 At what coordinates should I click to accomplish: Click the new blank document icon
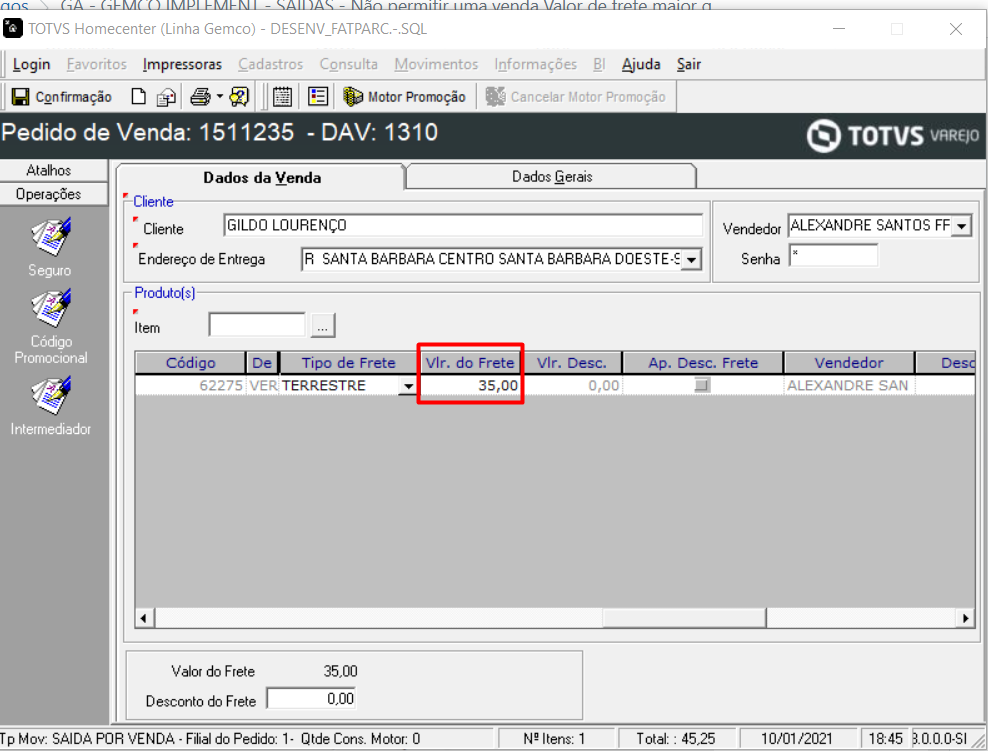(x=139, y=96)
